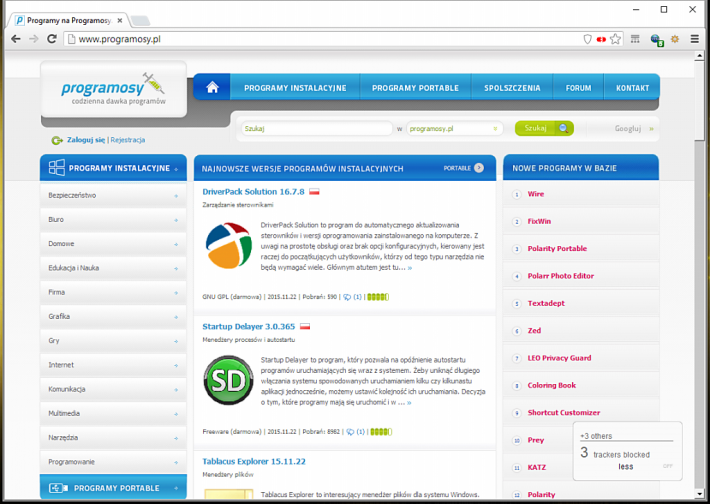The width and height of the screenshot is (710, 504).
Task: Open the shield extension icon in address bar
Action: coord(587,39)
